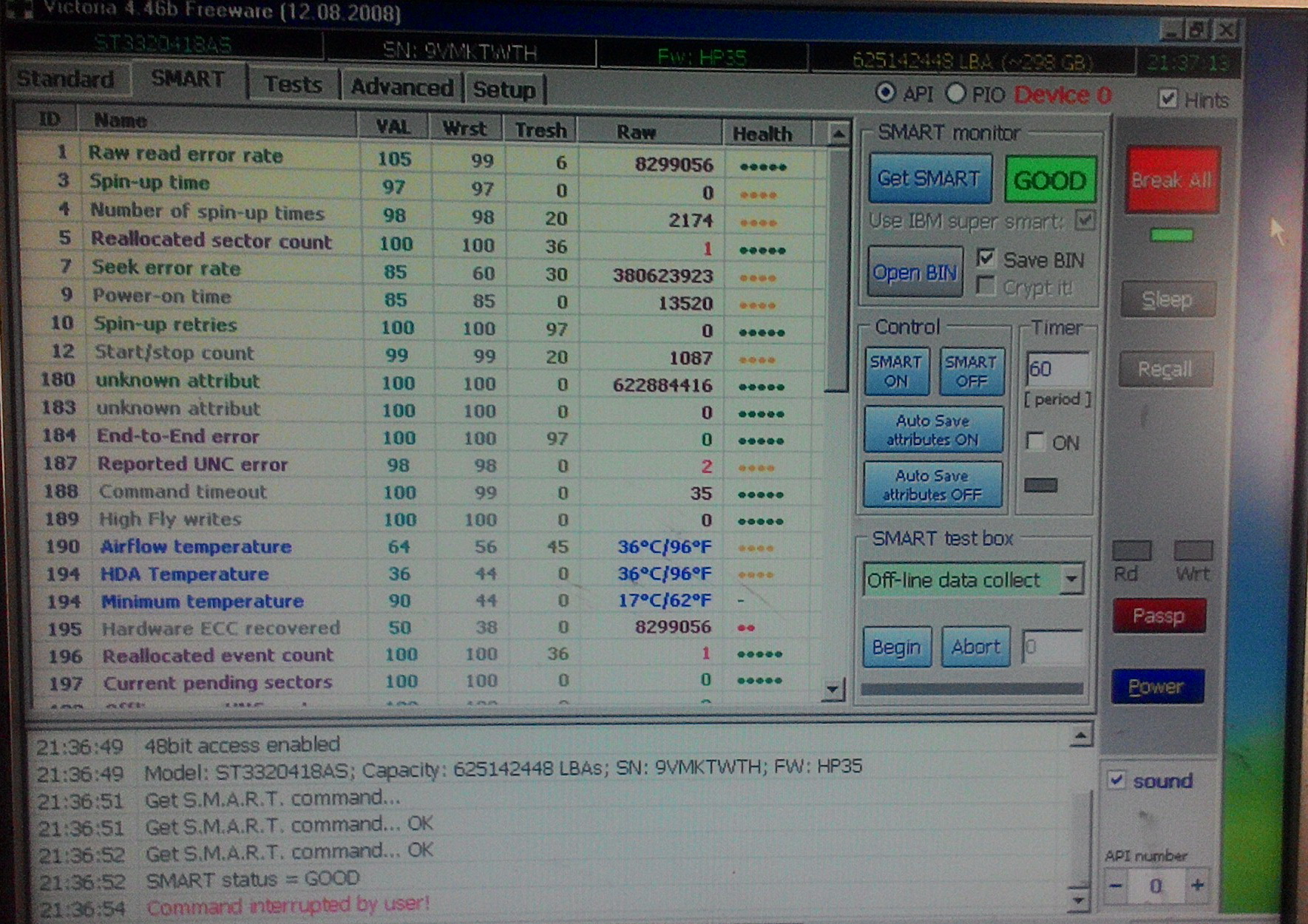Toggle the Crypt it checkbox
The image size is (1308, 924).
coord(985,286)
